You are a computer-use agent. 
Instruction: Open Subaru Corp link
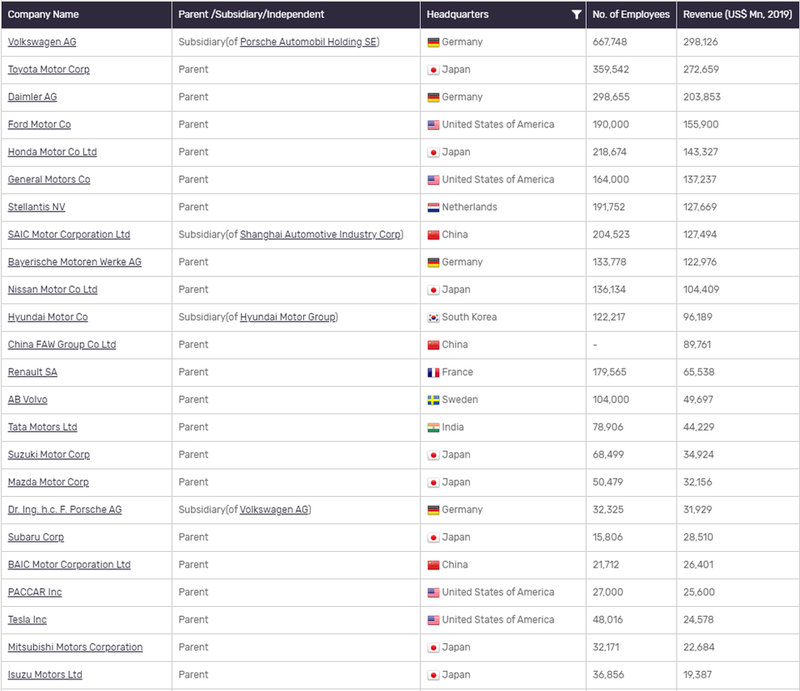tap(36, 538)
